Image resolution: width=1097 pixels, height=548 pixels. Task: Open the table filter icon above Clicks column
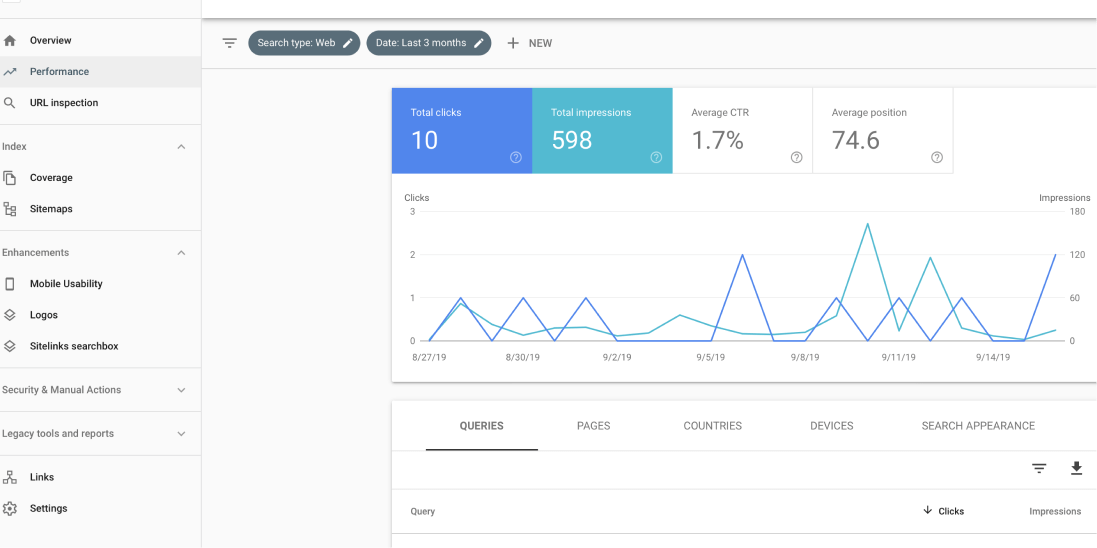pyautogui.click(x=1040, y=468)
